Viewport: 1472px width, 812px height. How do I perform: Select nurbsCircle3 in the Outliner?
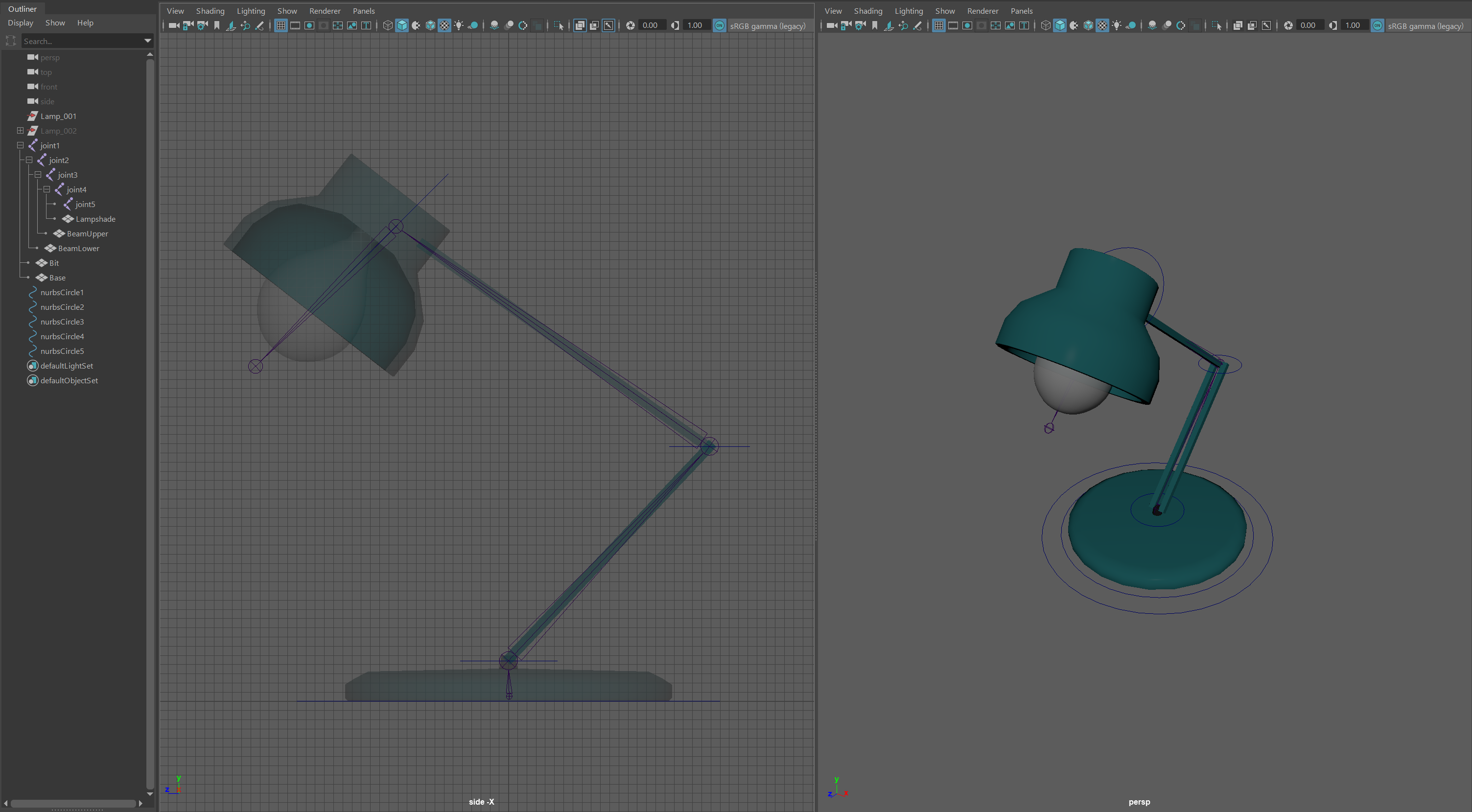(x=62, y=322)
